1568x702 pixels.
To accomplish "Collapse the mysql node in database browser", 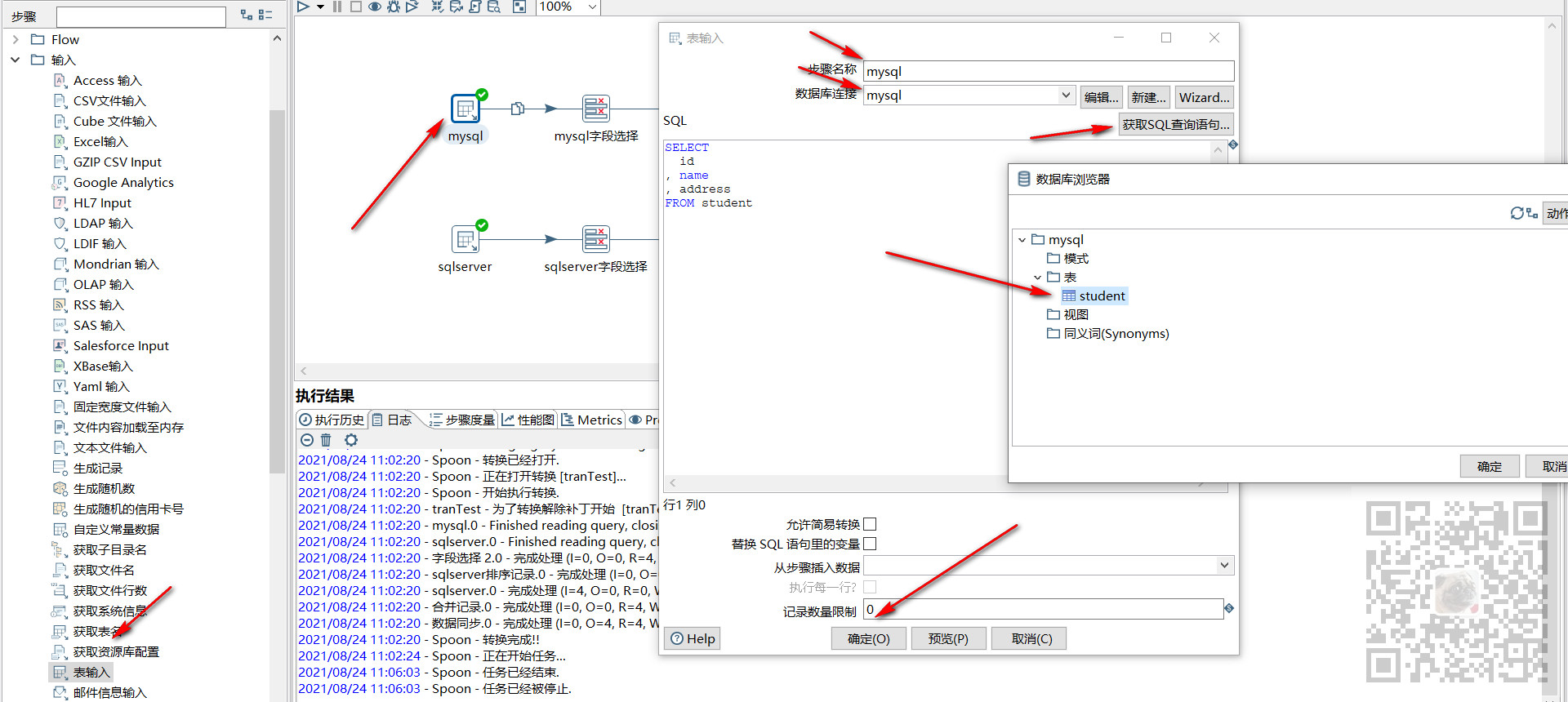I will [x=1022, y=240].
